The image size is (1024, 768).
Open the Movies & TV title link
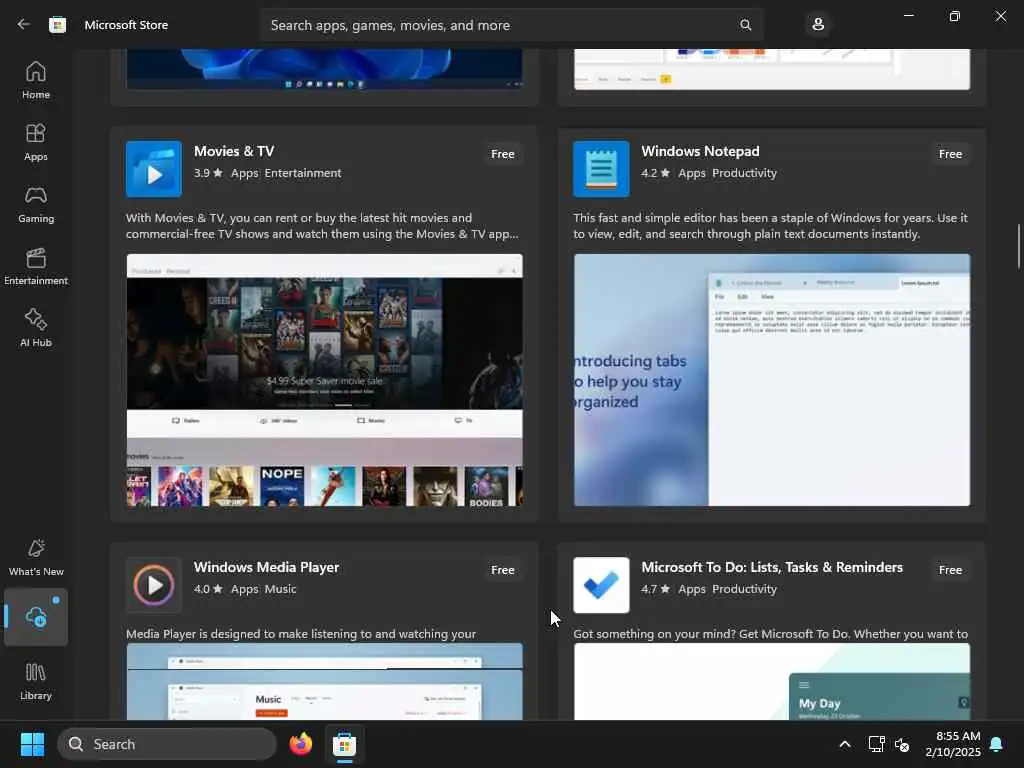(x=234, y=151)
